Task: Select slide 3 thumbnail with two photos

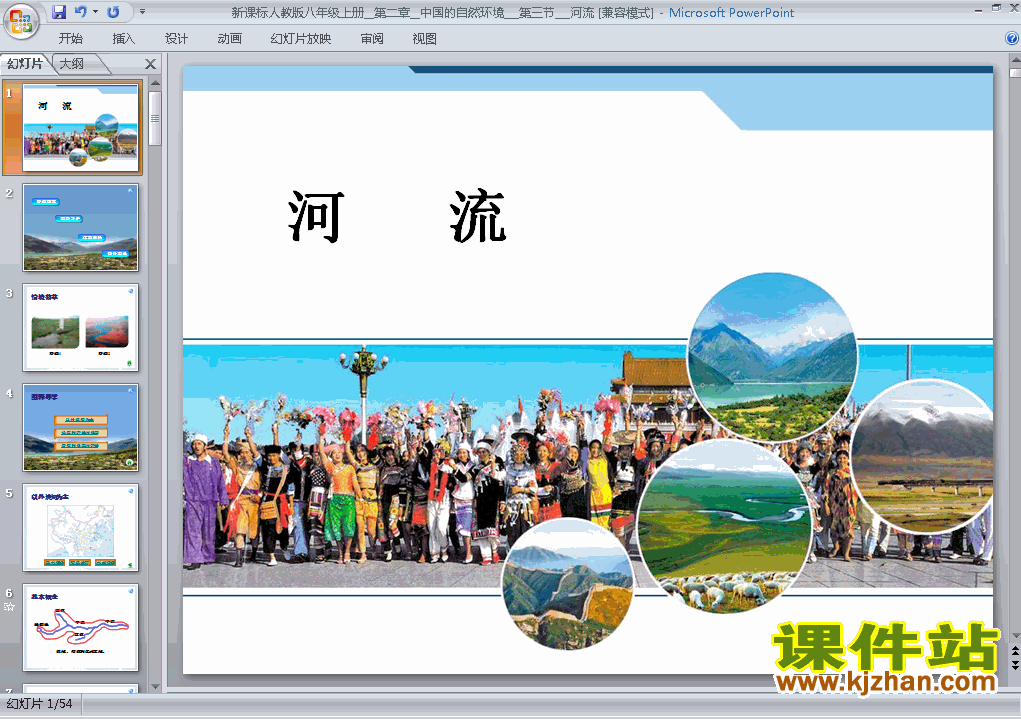Action: [81, 328]
